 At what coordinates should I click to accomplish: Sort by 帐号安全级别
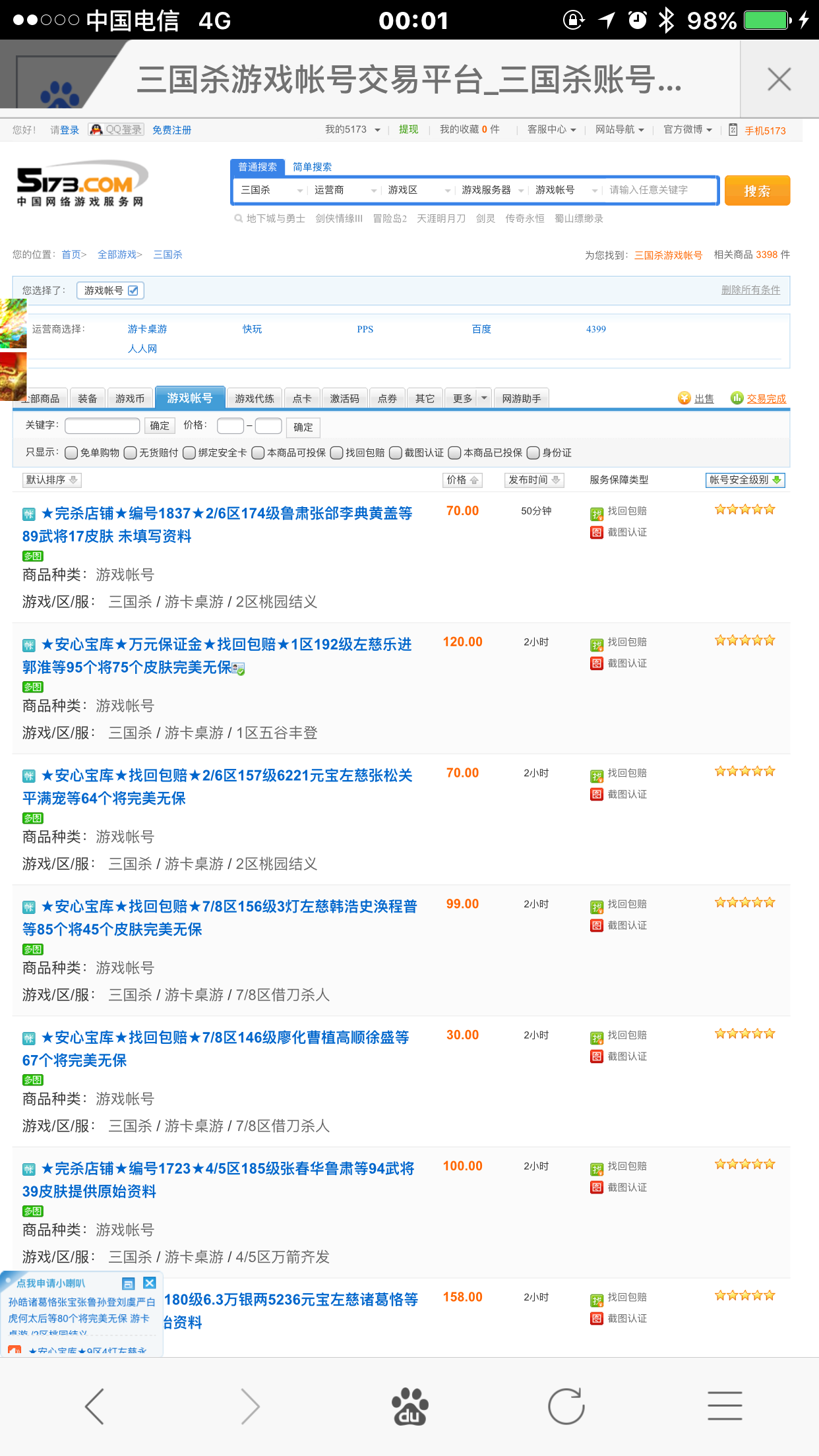point(745,480)
